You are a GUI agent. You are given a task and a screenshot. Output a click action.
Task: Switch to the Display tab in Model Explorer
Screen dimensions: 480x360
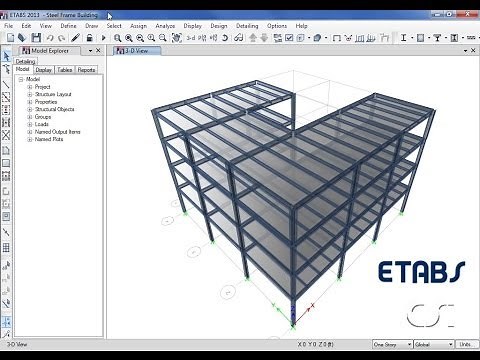pyautogui.click(x=44, y=70)
